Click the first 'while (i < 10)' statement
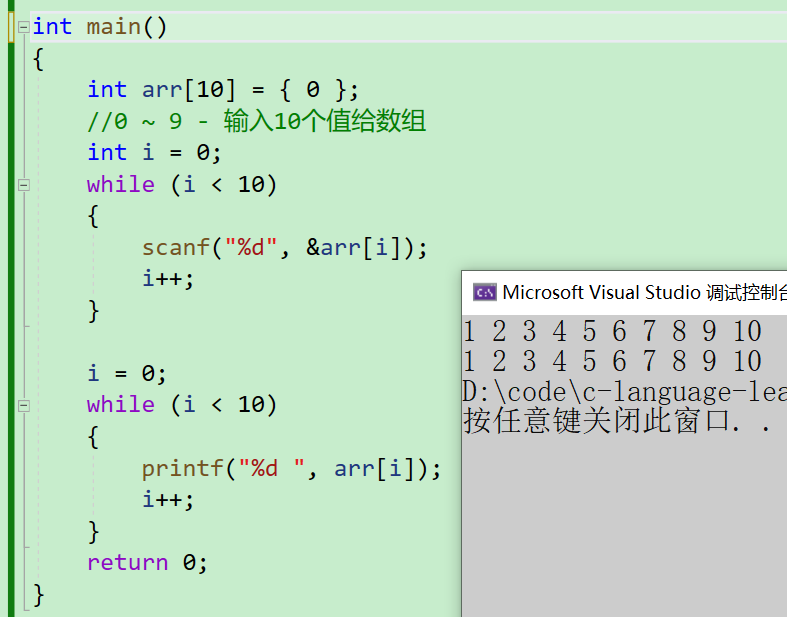The image size is (787, 617). 182,185
